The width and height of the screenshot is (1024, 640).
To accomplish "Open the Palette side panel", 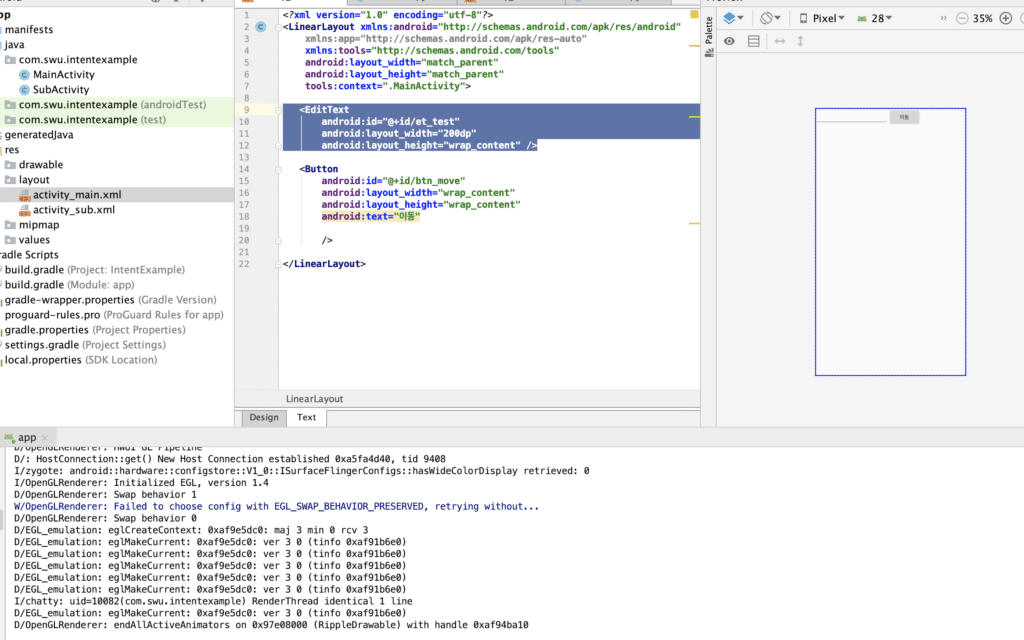I will pyautogui.click(x=709, y=36).
